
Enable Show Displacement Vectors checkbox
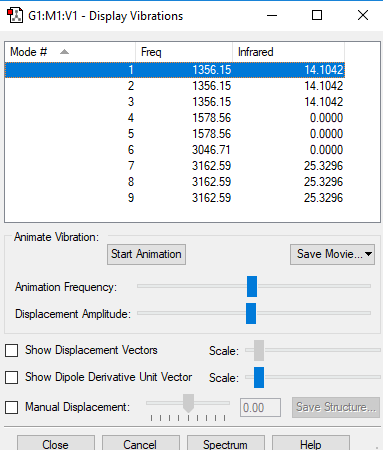(12, 351)
